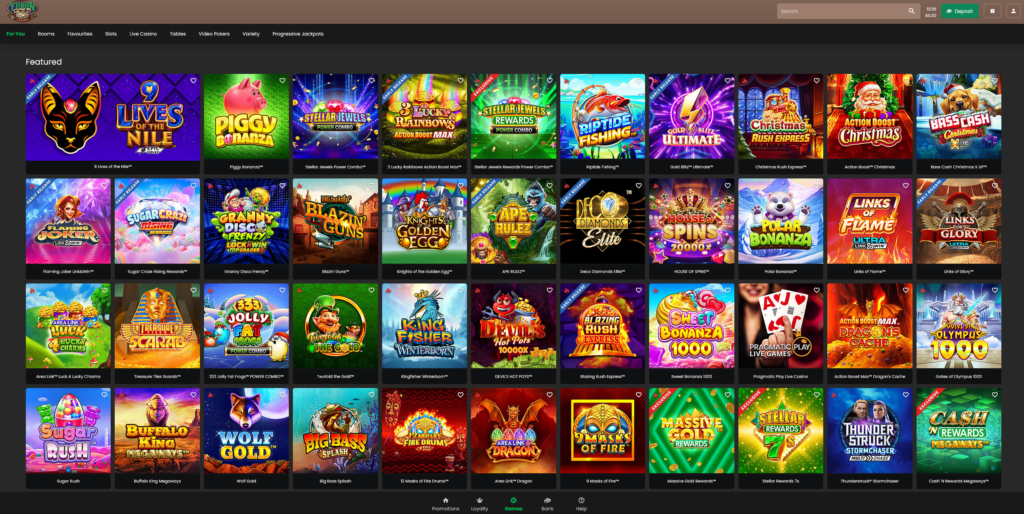The image size is (1024, 514).
Task: Launch Area Link Luck 4 Lucky Charms
Action: coord(68,333)
